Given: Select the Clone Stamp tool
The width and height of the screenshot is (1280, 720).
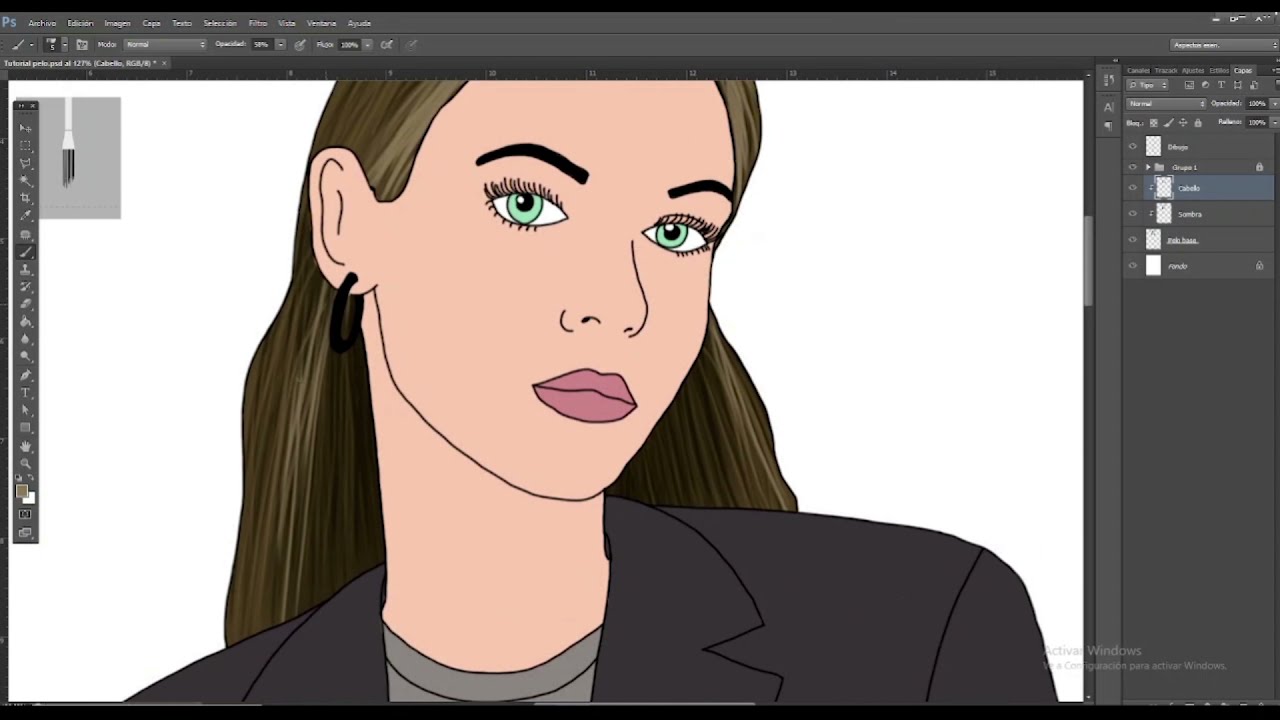Looking at the screenshot, I should [26, 268].
